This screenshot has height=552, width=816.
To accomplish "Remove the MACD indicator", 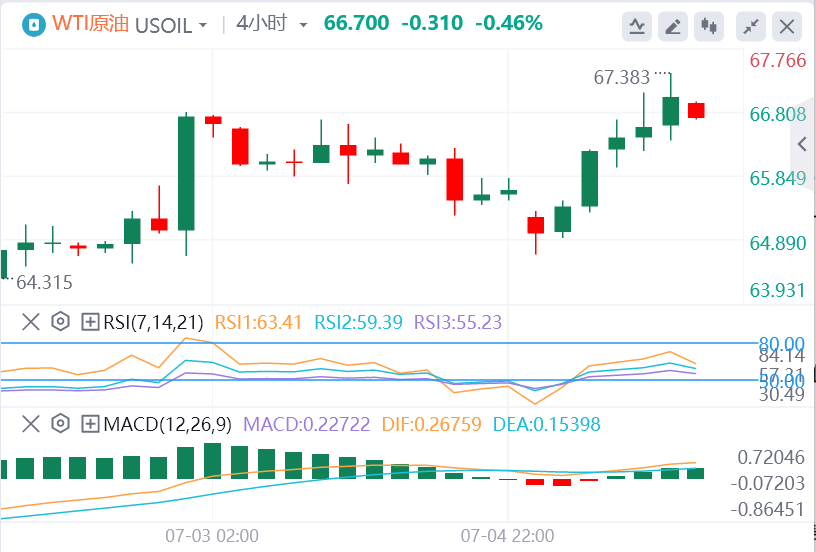I will click(x=31, y=424).
